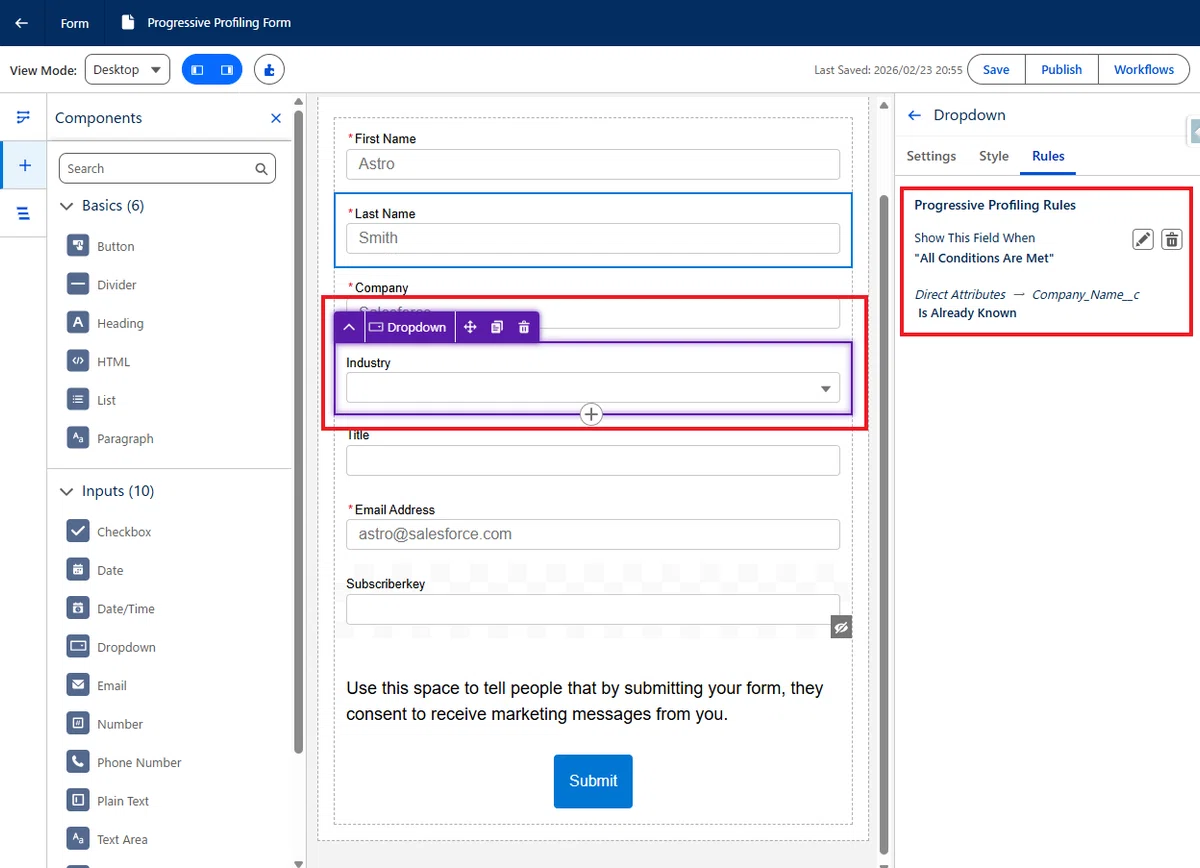1200x868 pixels.
Task: Select the List component icon
Action: coord(78,399)
